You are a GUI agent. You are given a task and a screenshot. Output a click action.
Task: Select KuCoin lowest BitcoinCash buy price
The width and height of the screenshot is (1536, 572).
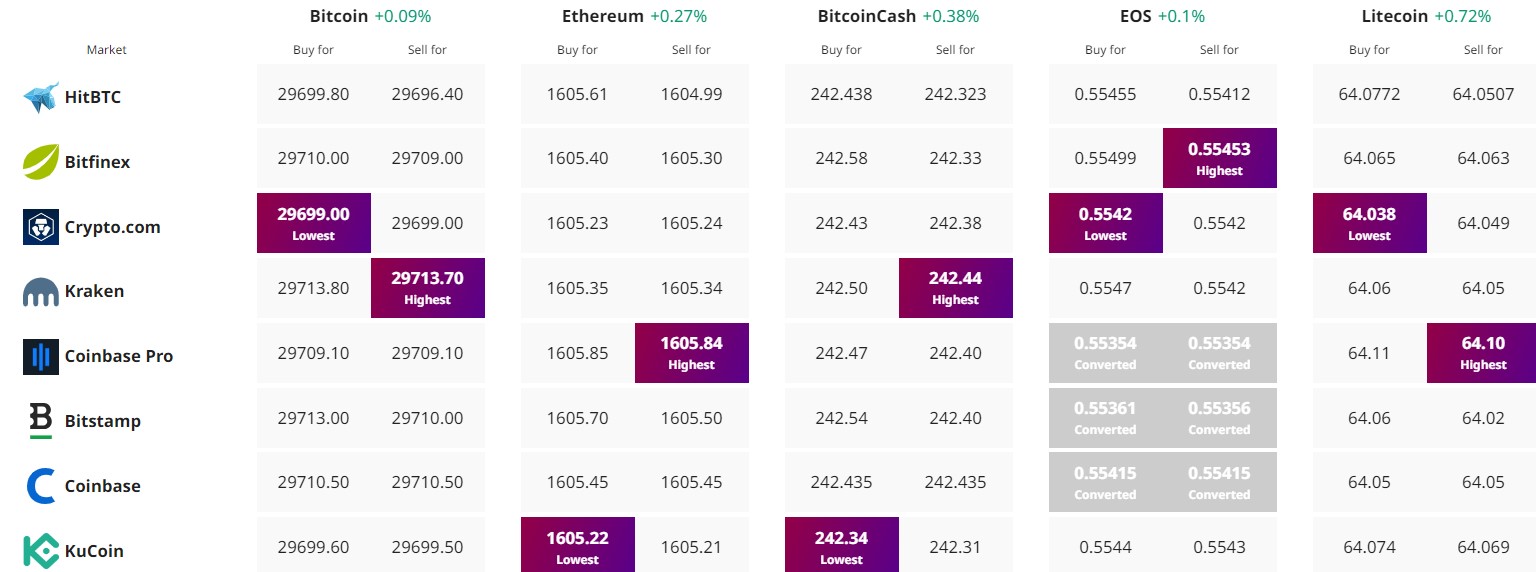pos(842,547)
